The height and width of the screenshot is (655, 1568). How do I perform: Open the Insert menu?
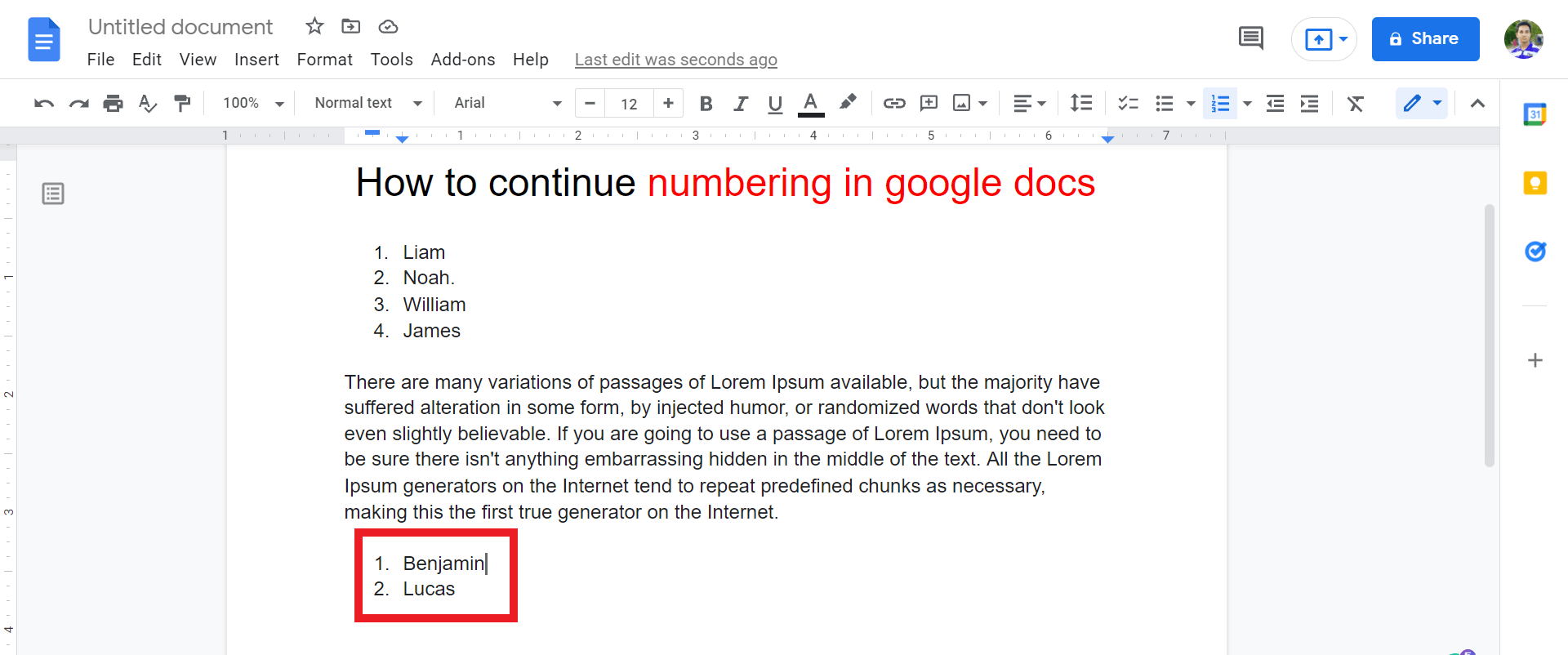(x=256, y=60)
